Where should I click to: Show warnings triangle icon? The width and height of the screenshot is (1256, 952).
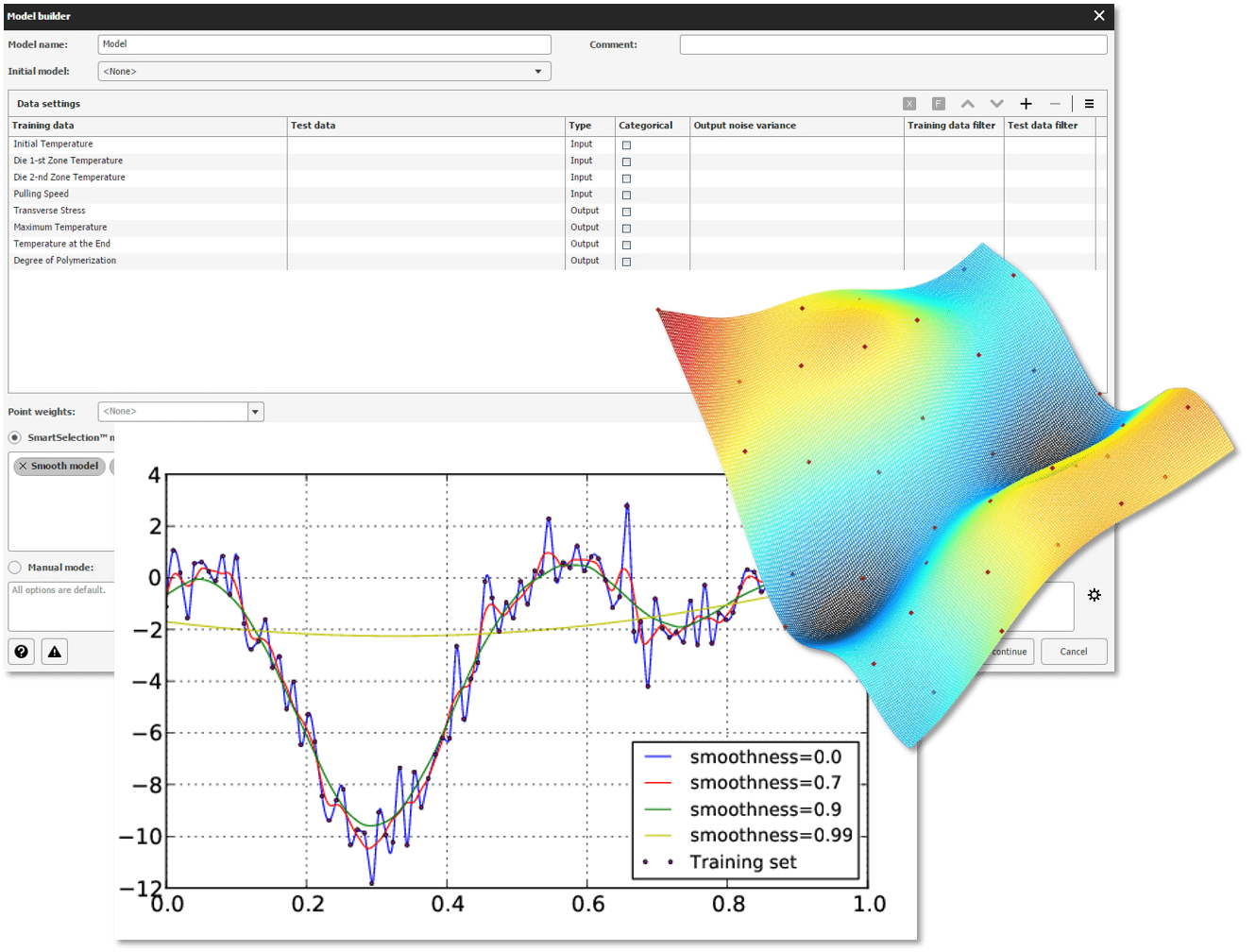click(x=55, y=652)
